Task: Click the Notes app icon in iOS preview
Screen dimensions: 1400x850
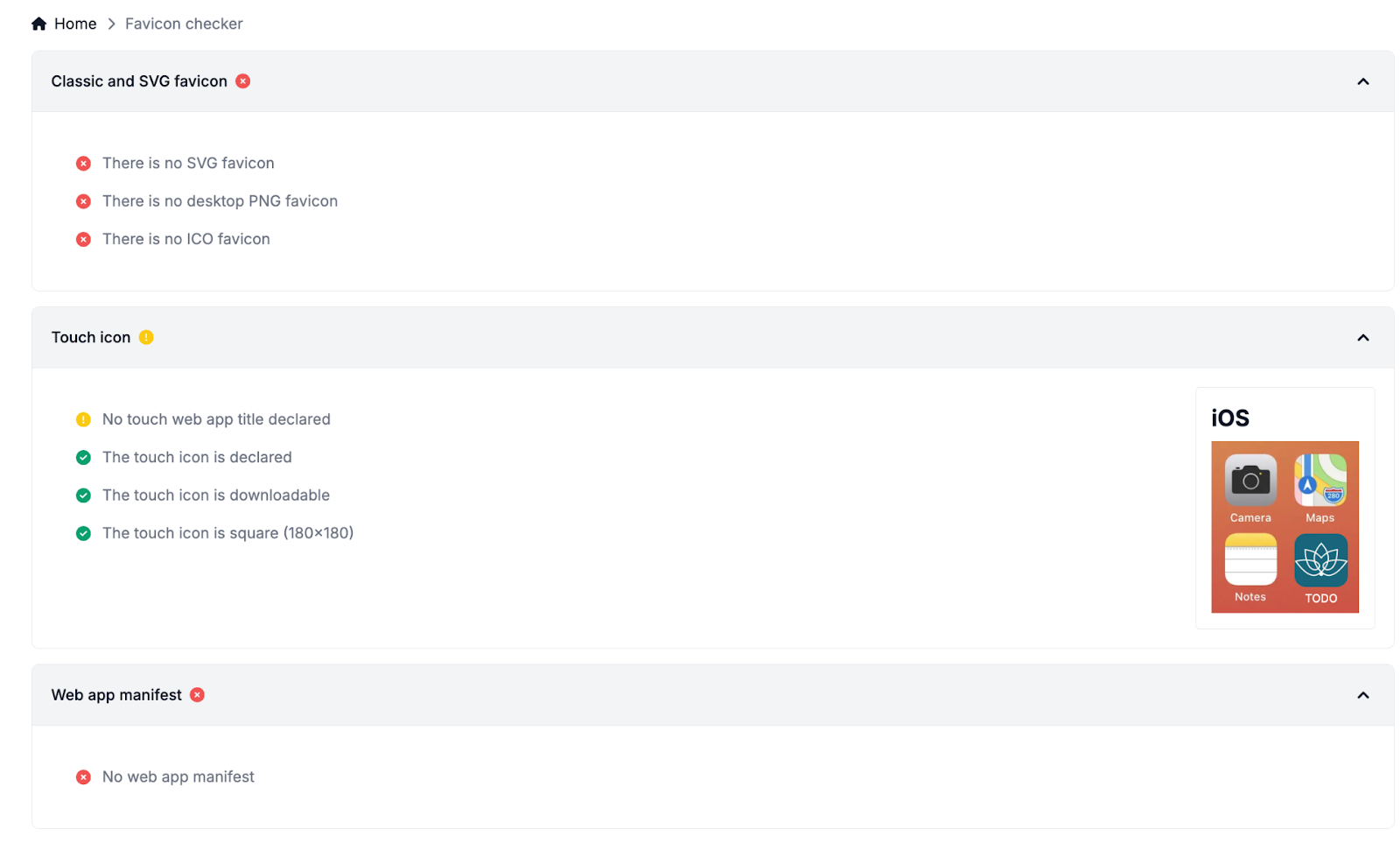Action: pyautogui.click(x=1250, y=560)
